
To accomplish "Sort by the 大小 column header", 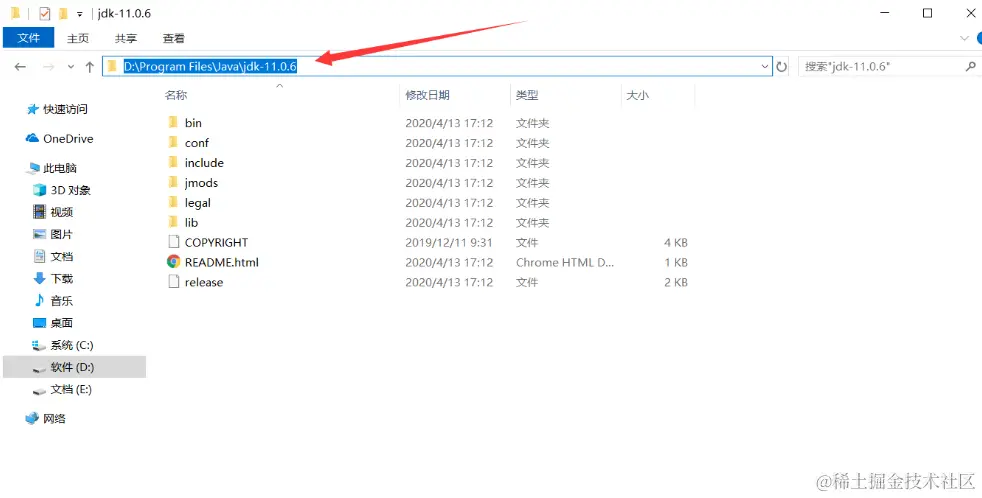I will click(x=638, y=95).
